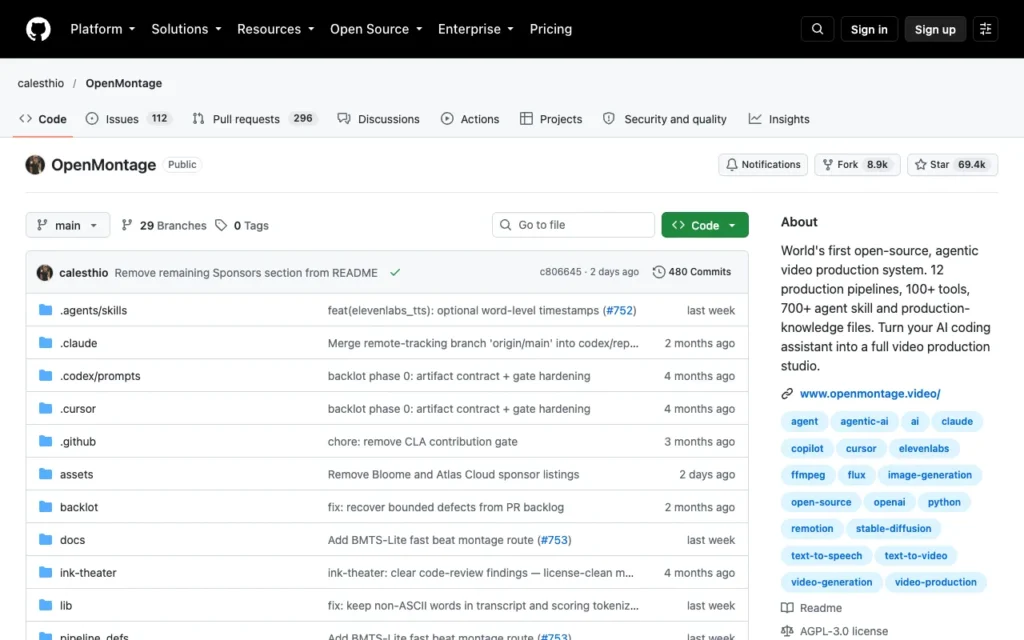
Task: Select the Code tab
Action: tap(43, 119)
